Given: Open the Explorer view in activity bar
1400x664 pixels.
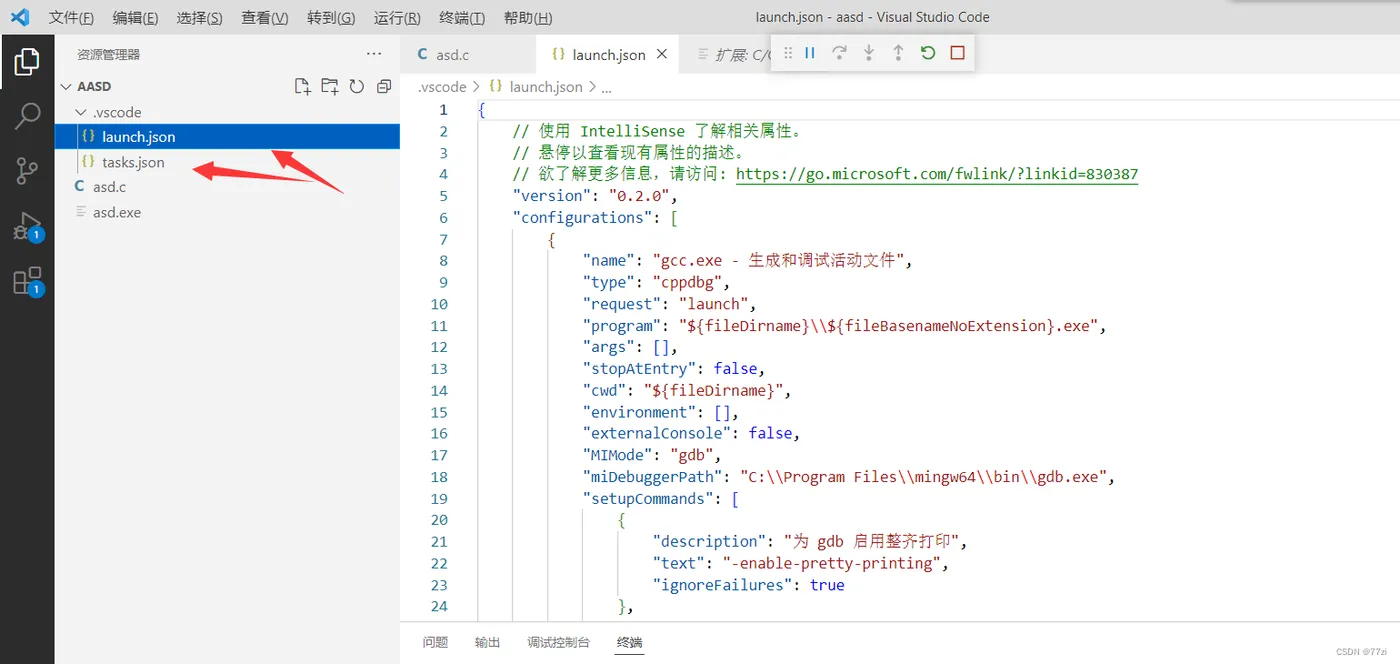Looking at the screenshot, I should 27,62.
